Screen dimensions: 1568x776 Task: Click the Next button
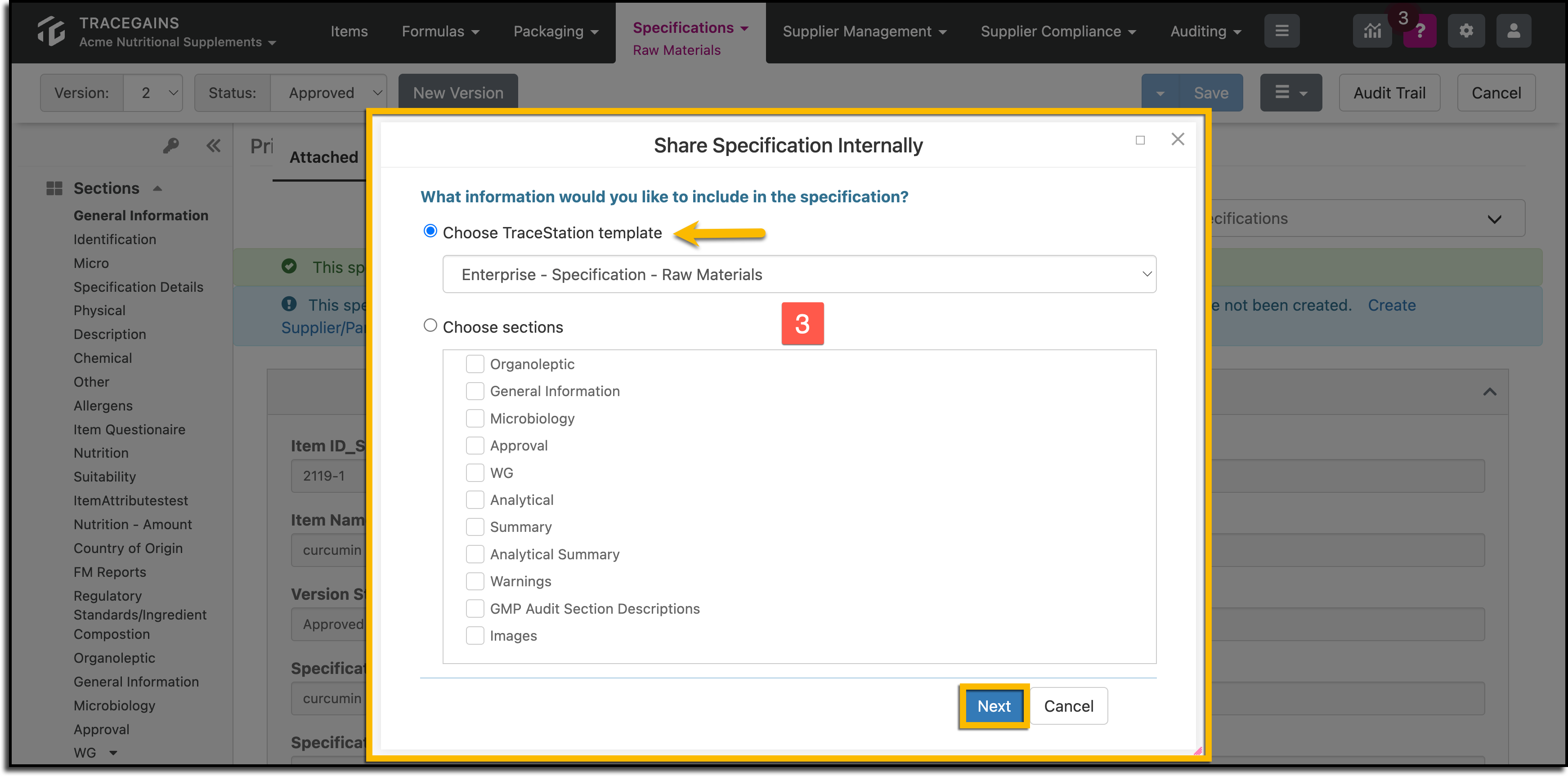click(x=994, y=706)
